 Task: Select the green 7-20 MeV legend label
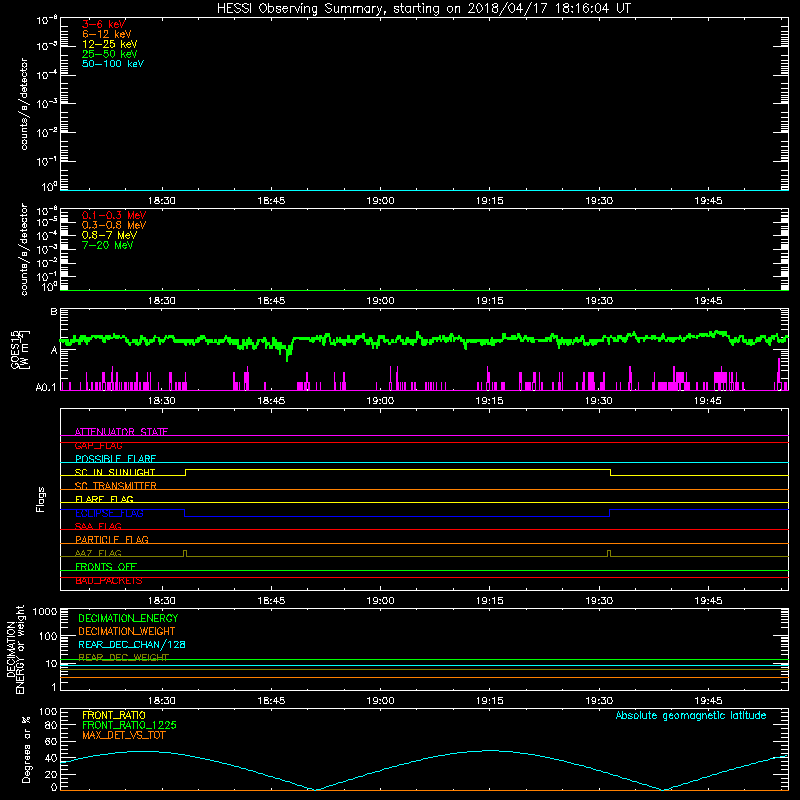pyautogui.click(x=108, y=245)
